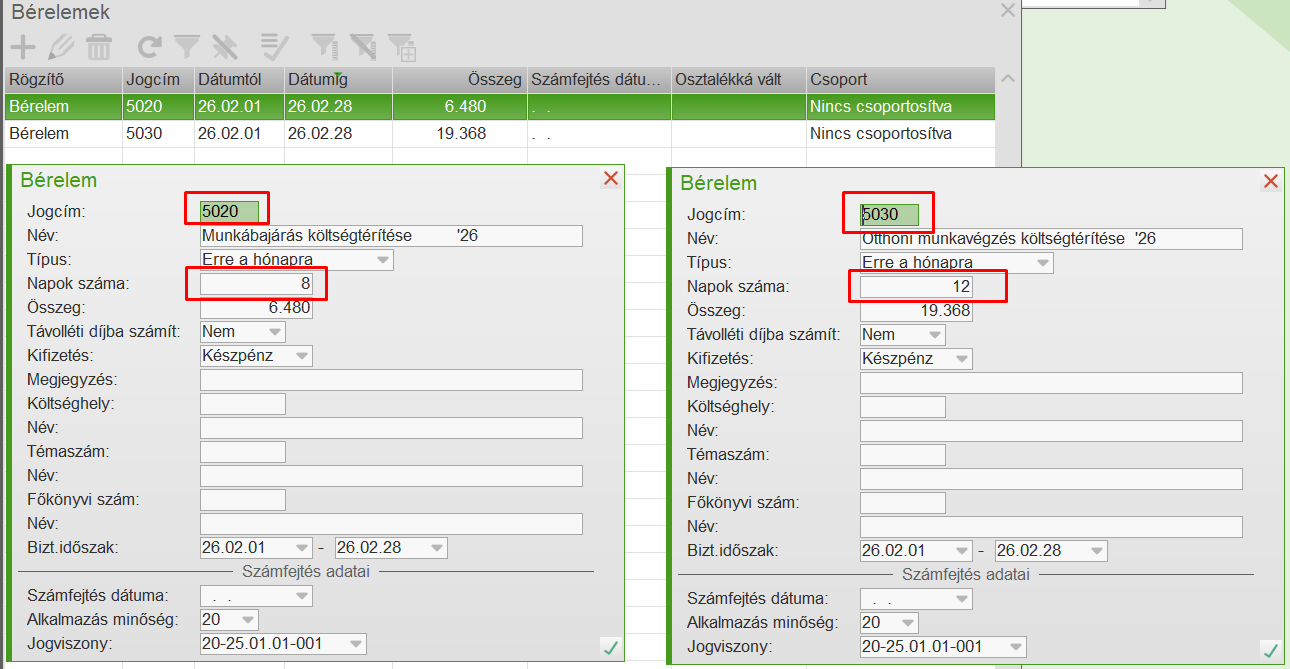Viewport: 1290px width, 669px height.
Task: Focus the Témaszám field in 5030 form
Action: tap(903, 454)
